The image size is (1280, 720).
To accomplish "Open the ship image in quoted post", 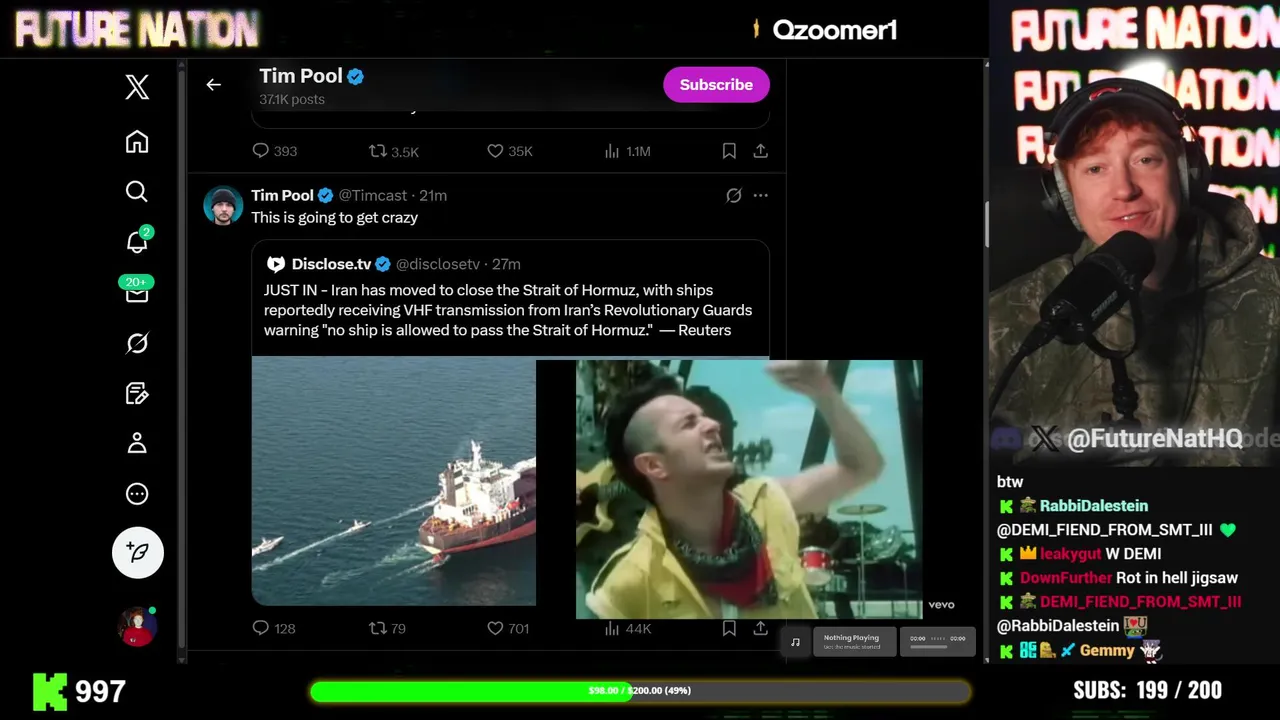I will 394,482.
